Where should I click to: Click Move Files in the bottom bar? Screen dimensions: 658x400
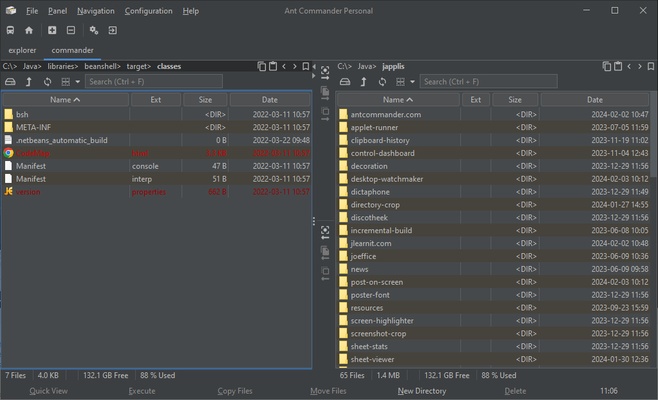click(x=328, y=391)
